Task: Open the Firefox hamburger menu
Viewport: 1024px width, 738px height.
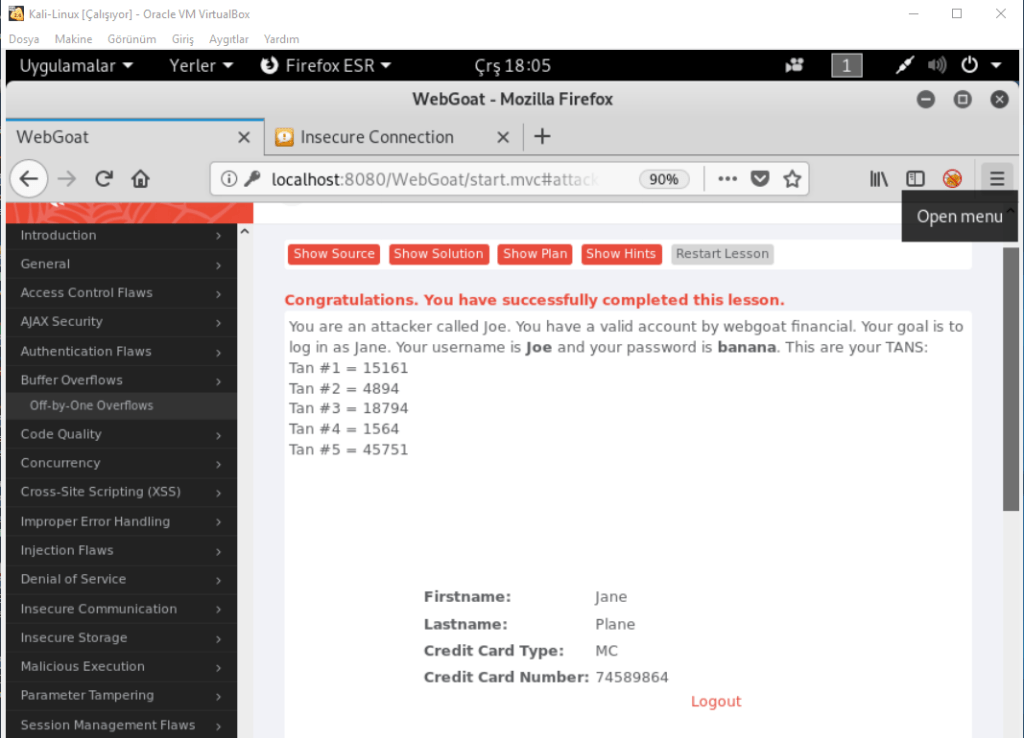Action: 996,179
